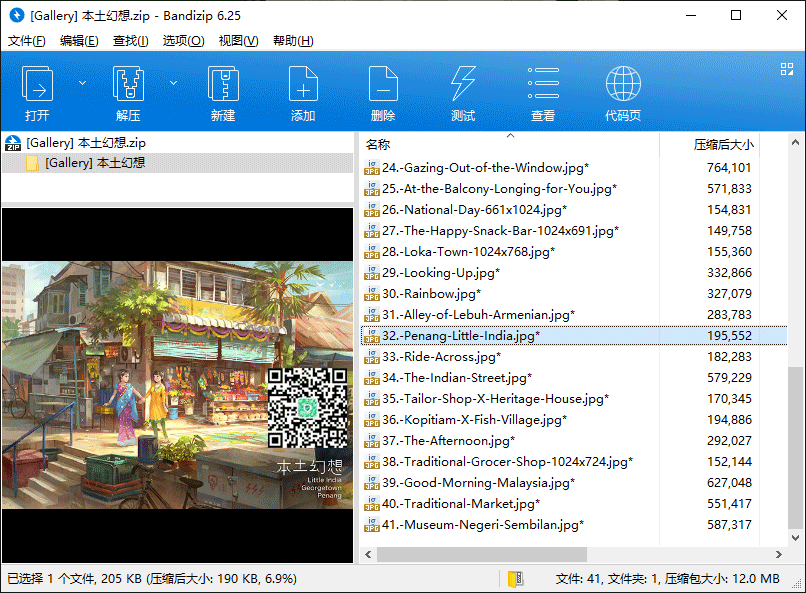Run the 测试 (Test) archive tool

[463, 93]
